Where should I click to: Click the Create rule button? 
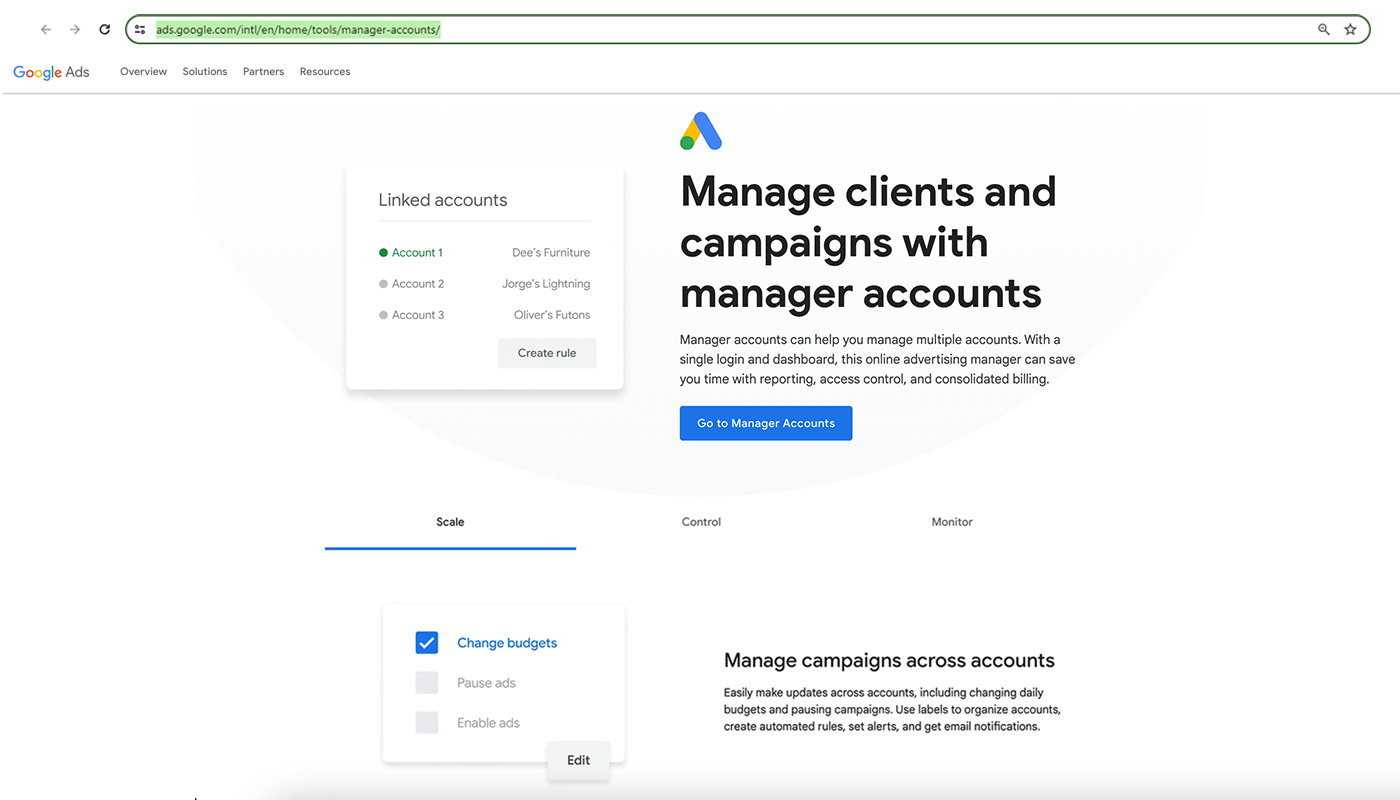click(x=547, y=353)
